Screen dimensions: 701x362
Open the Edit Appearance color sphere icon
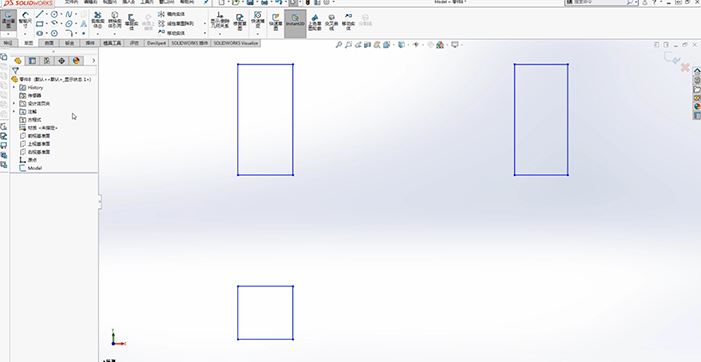(x=440, y=45)
